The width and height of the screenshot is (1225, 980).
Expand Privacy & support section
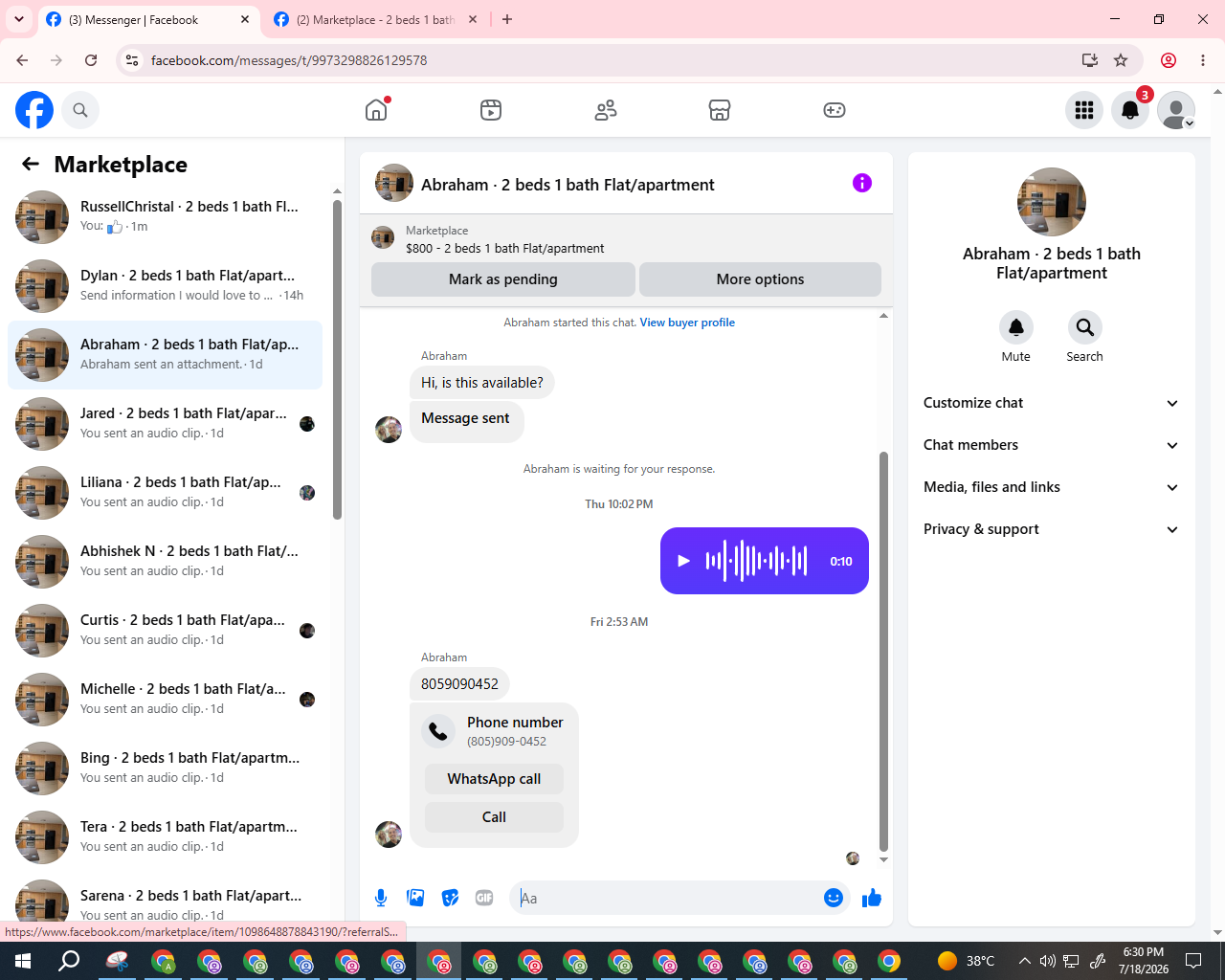tap(1052, 529)
